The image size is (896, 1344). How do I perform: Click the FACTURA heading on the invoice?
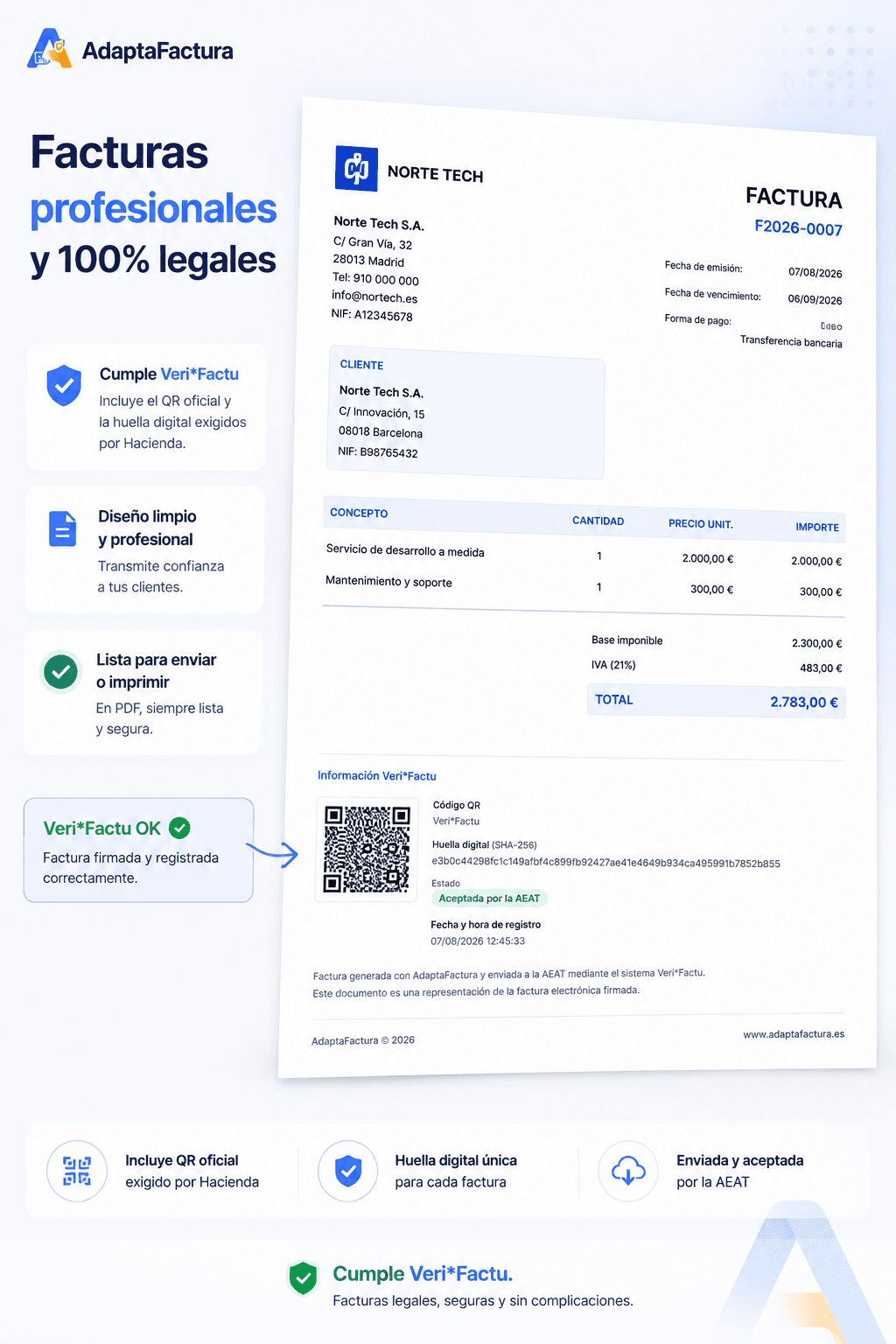[x=794, y=198]
